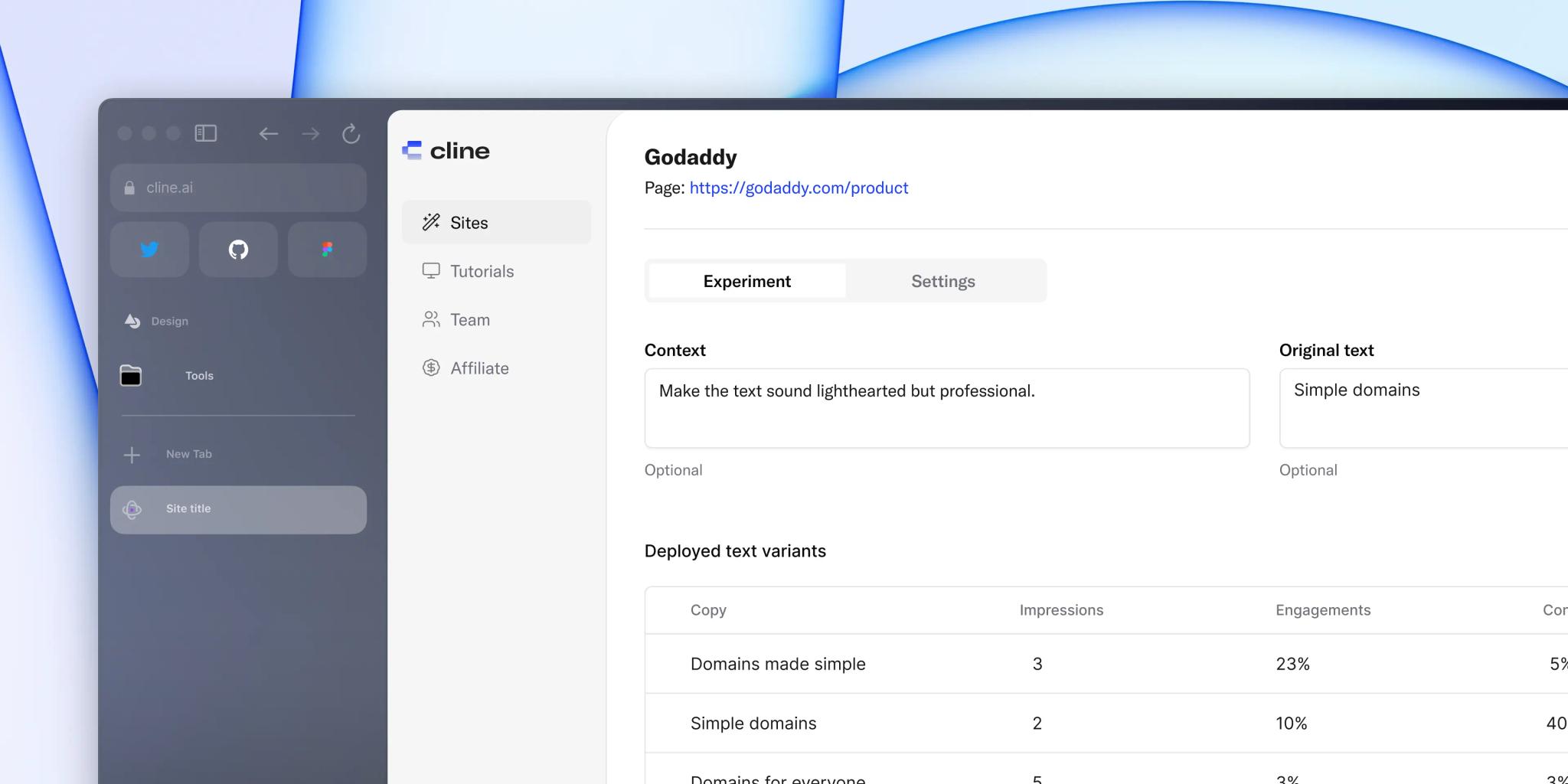This screenshot has width=1568, height=784.
Task: Go forward with the browser forward arrow
Action: pos(310,134)
